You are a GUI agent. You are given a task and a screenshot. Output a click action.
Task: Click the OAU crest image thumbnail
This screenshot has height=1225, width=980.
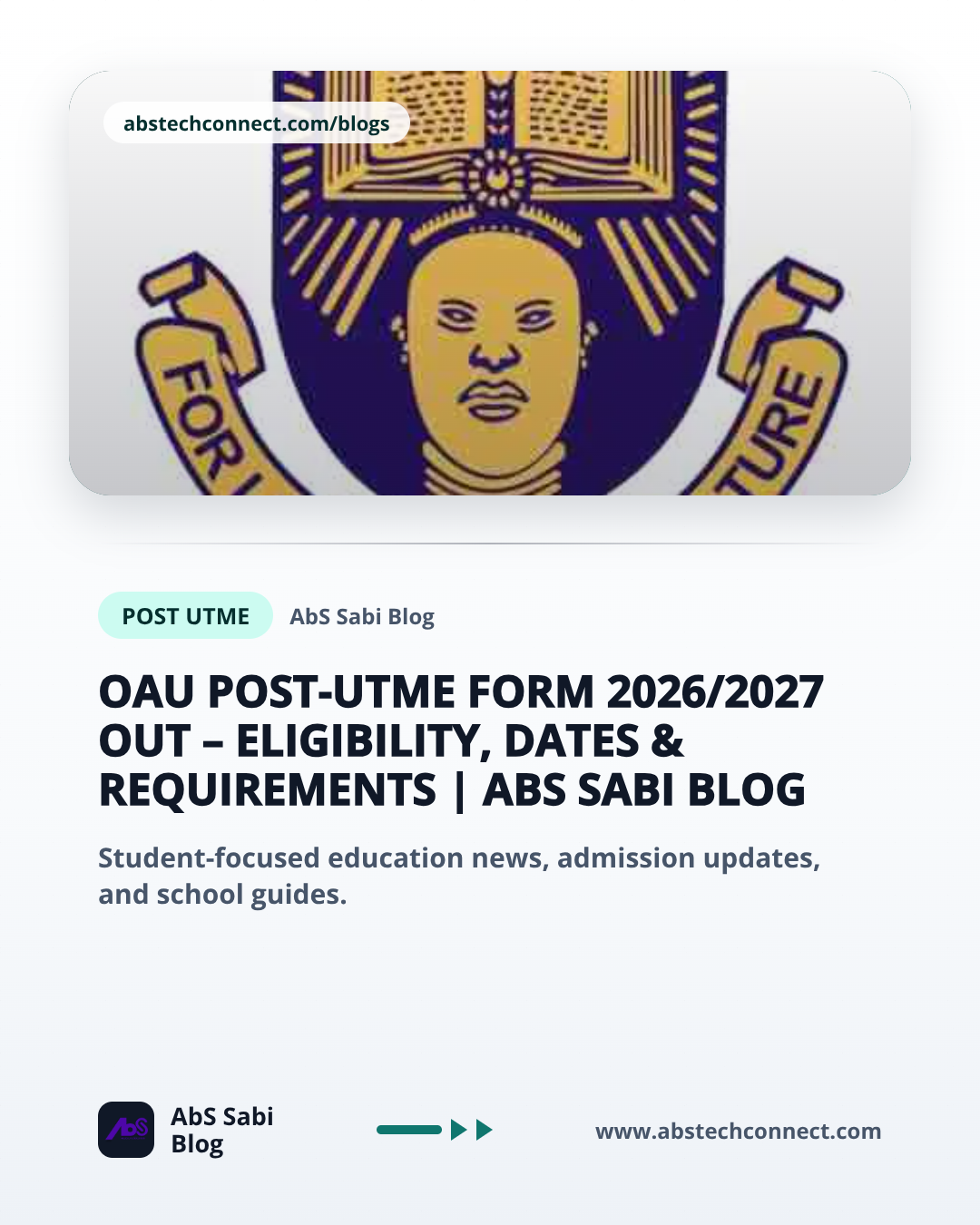coord(490,283)
